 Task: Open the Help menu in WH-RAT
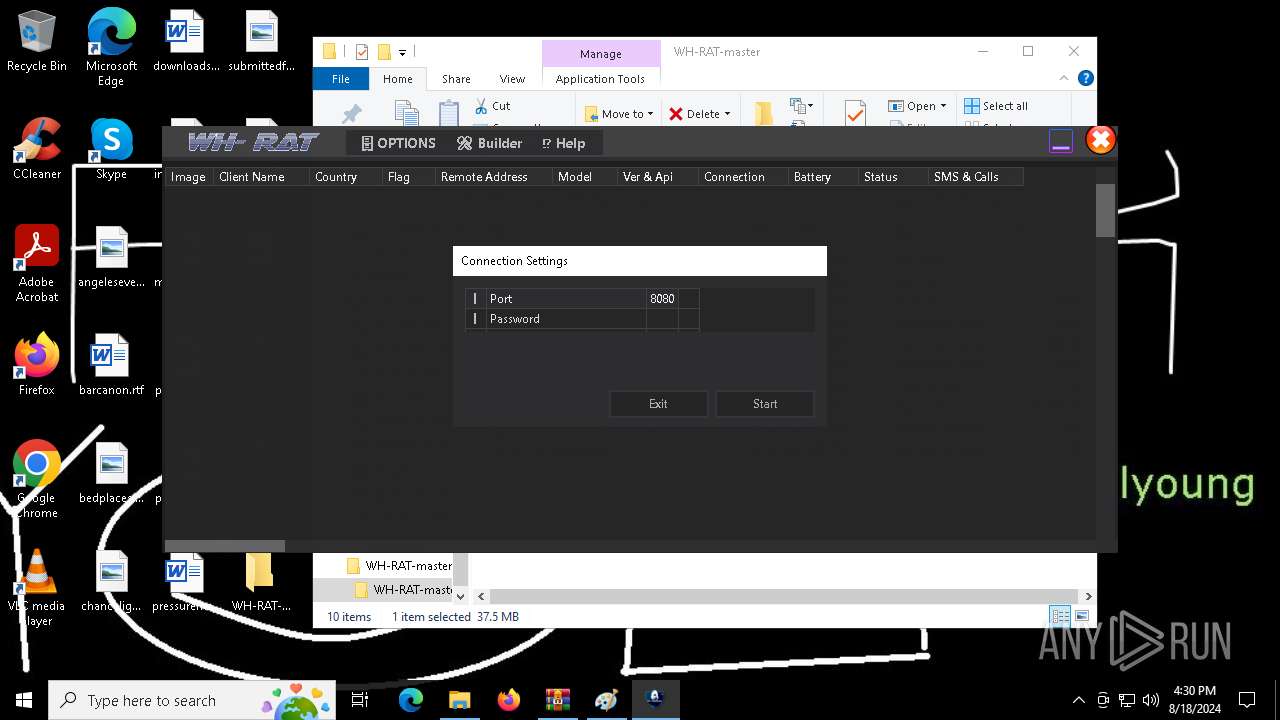pyautogui.click(x=563, y=143)
